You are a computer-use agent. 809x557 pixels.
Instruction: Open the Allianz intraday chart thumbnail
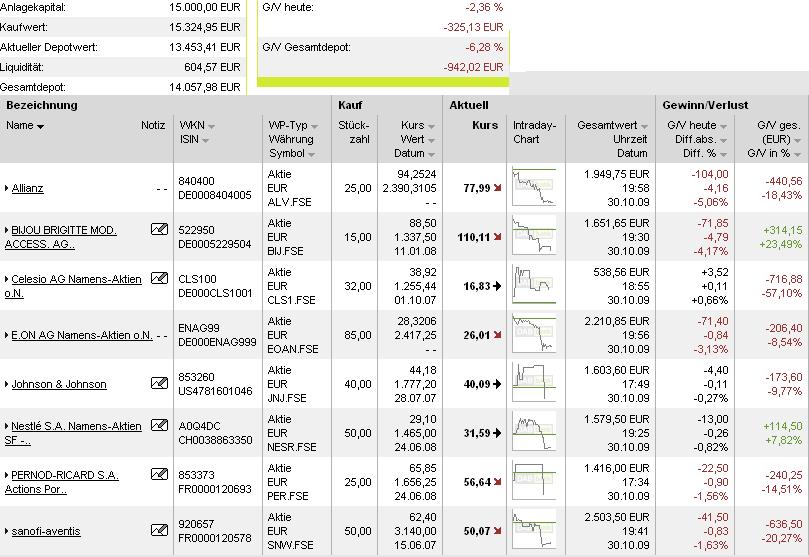pyautogui.click(x=534, y=187)
